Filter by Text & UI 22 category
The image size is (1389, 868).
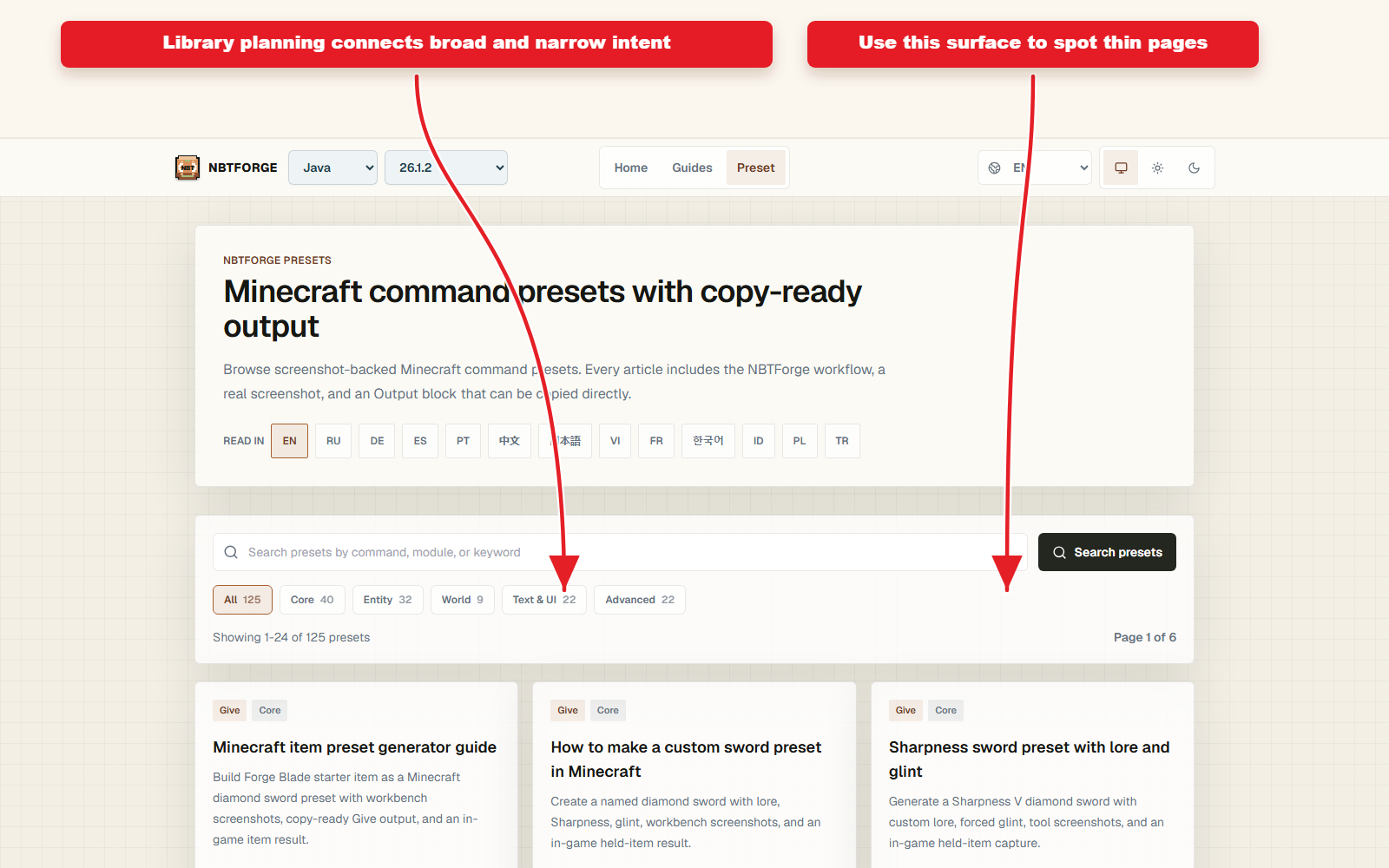click(x=544, y=600)
